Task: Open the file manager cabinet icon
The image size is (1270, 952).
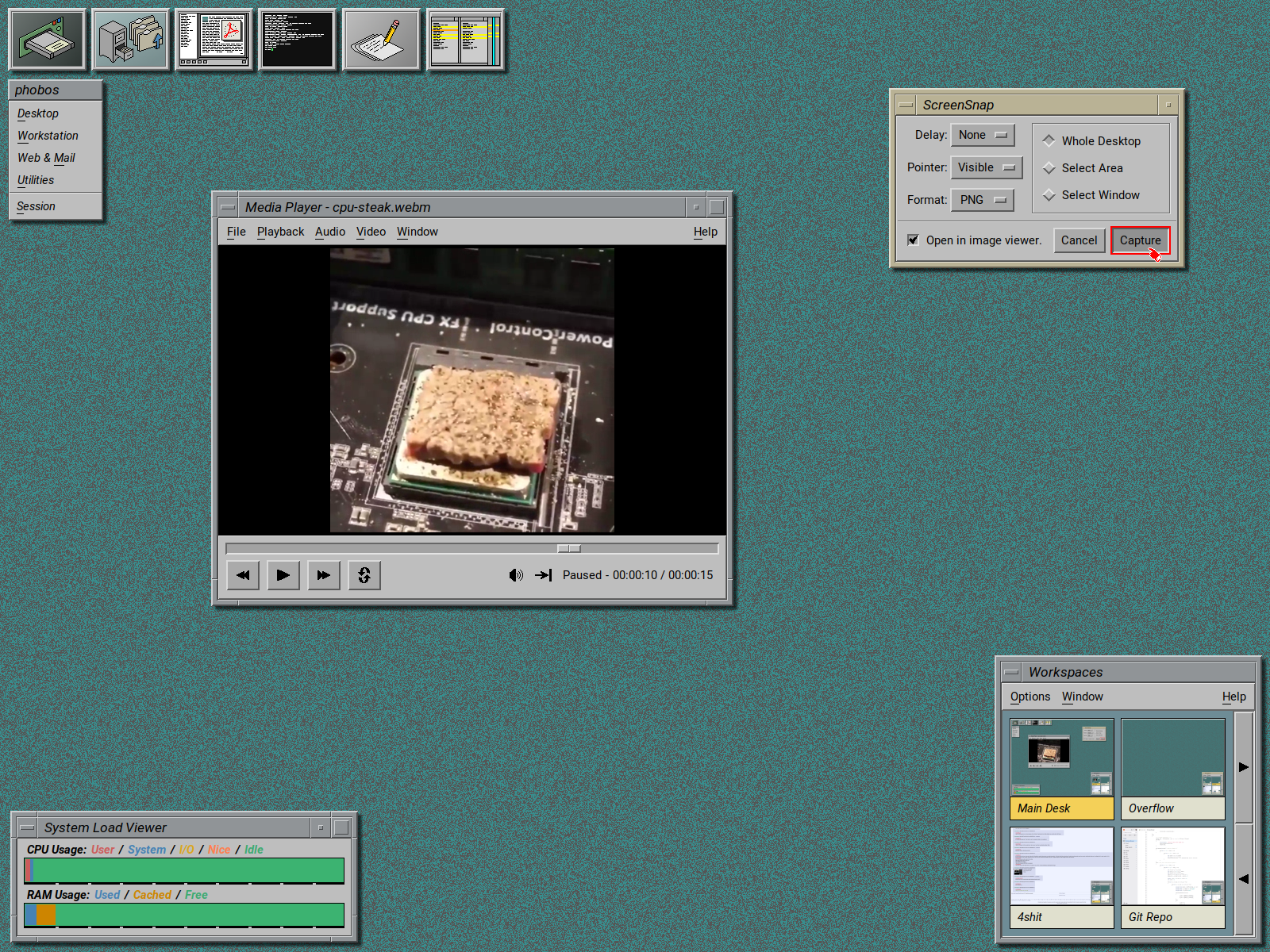Action: 130,39
